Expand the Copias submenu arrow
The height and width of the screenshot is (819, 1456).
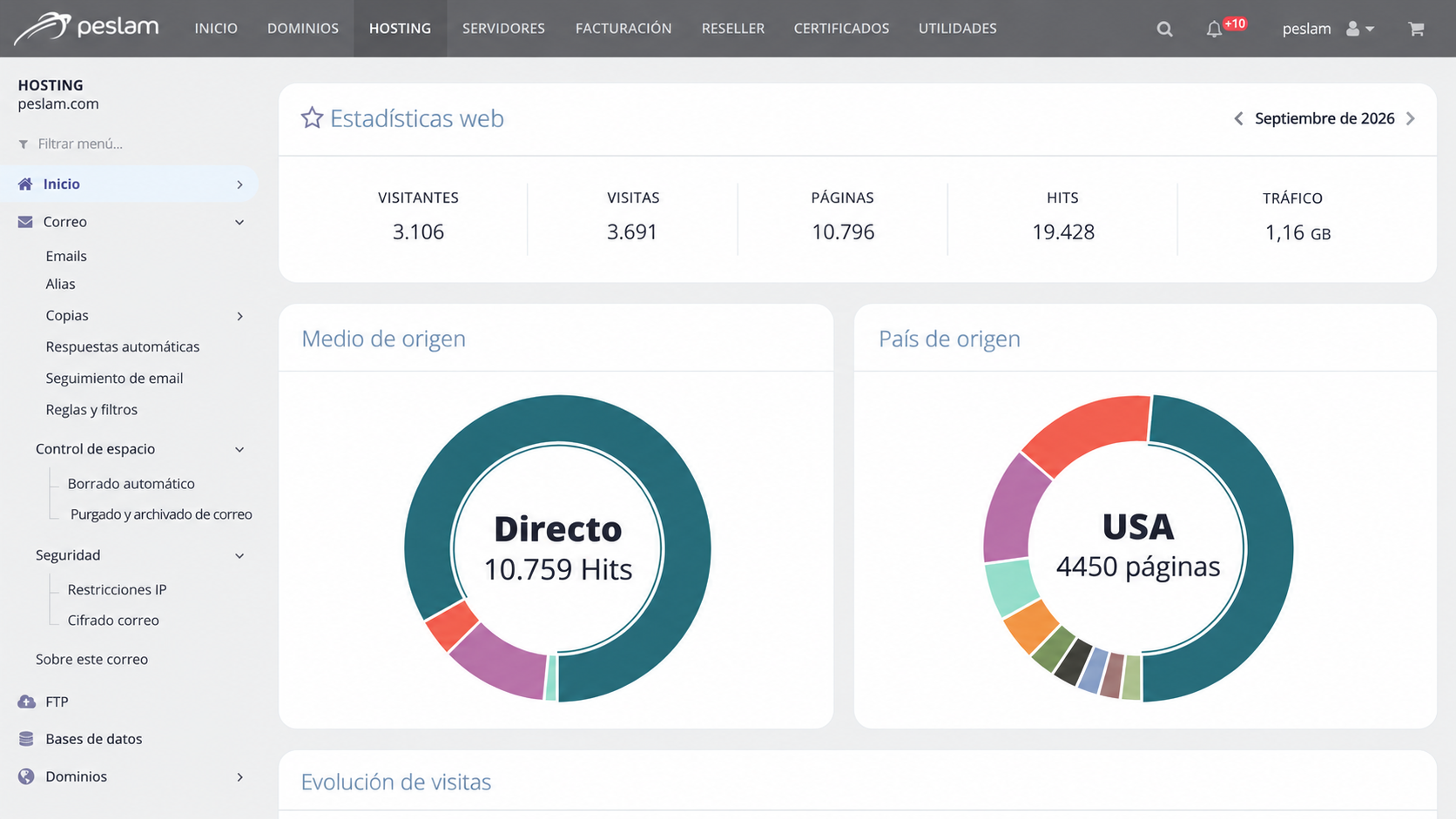click(x=239, y=316)
